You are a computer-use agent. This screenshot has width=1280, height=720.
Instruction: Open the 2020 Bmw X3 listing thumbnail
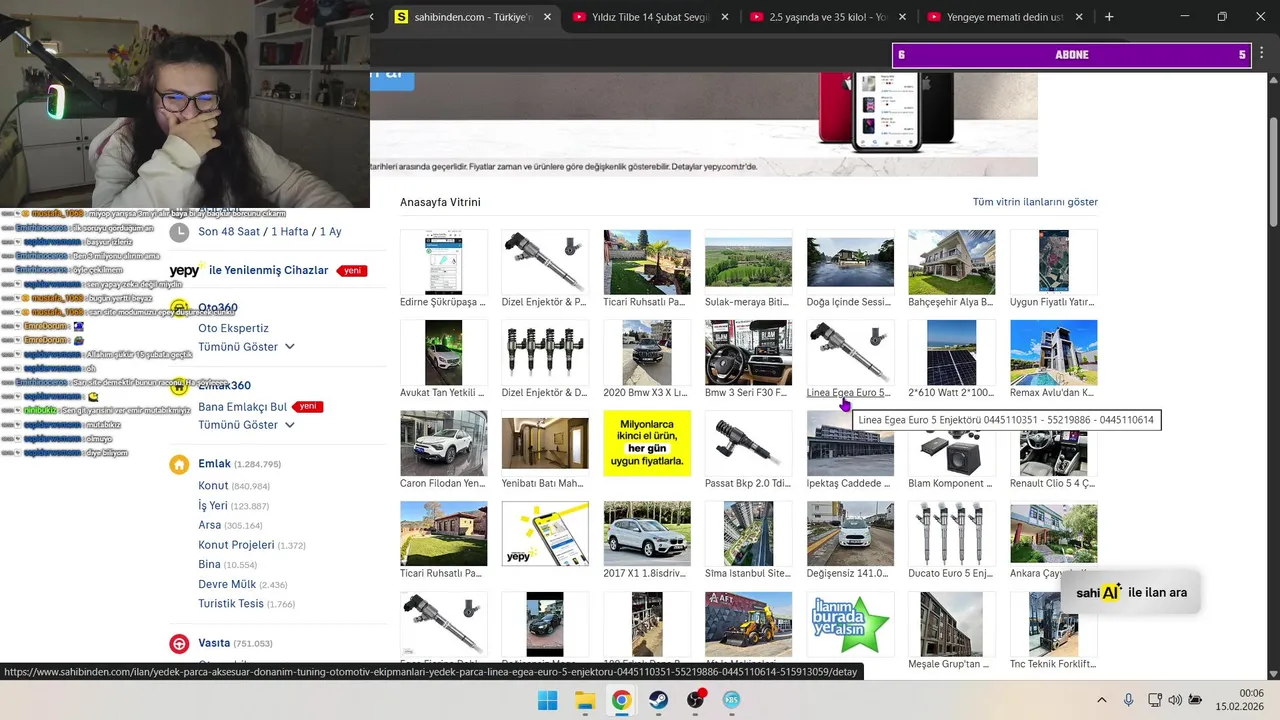647,352
